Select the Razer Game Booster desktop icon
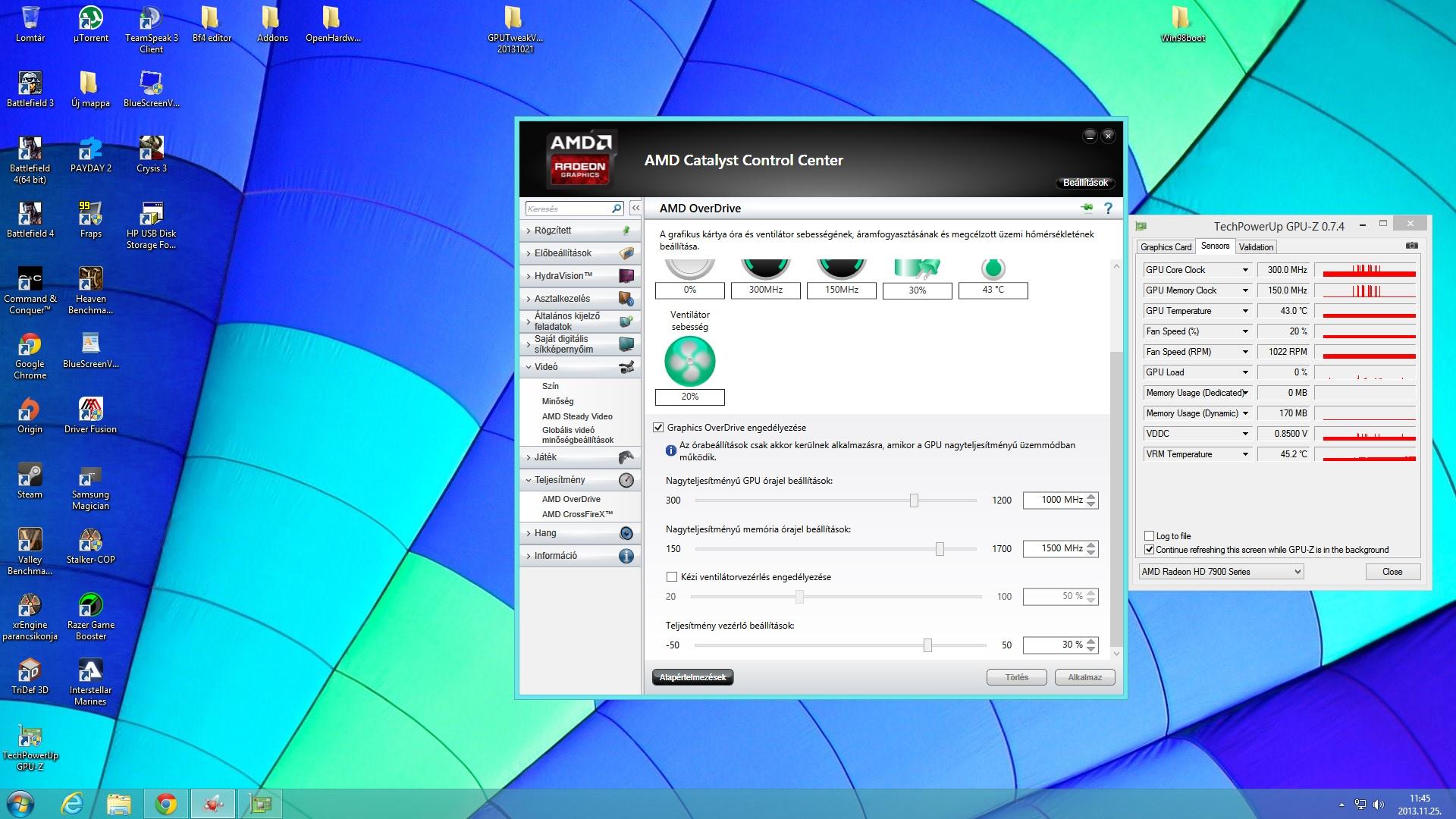The image size is (1456, 819). click(x=90, y=617)
